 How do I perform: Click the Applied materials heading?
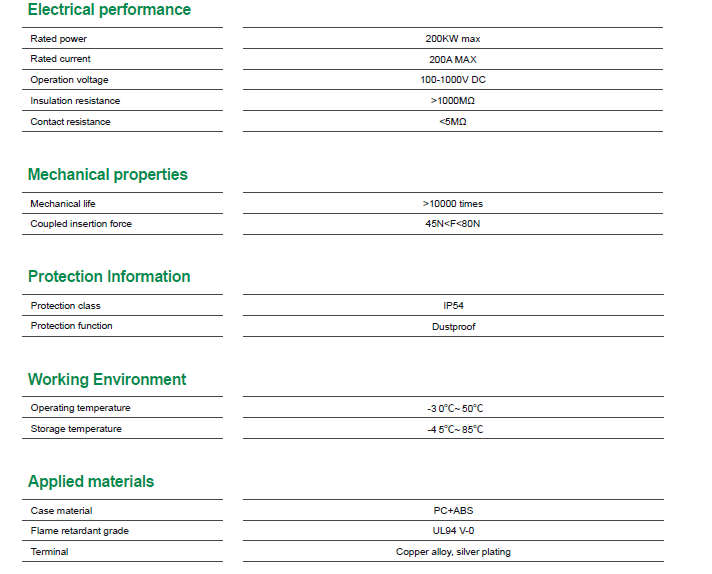click(91, 481)
